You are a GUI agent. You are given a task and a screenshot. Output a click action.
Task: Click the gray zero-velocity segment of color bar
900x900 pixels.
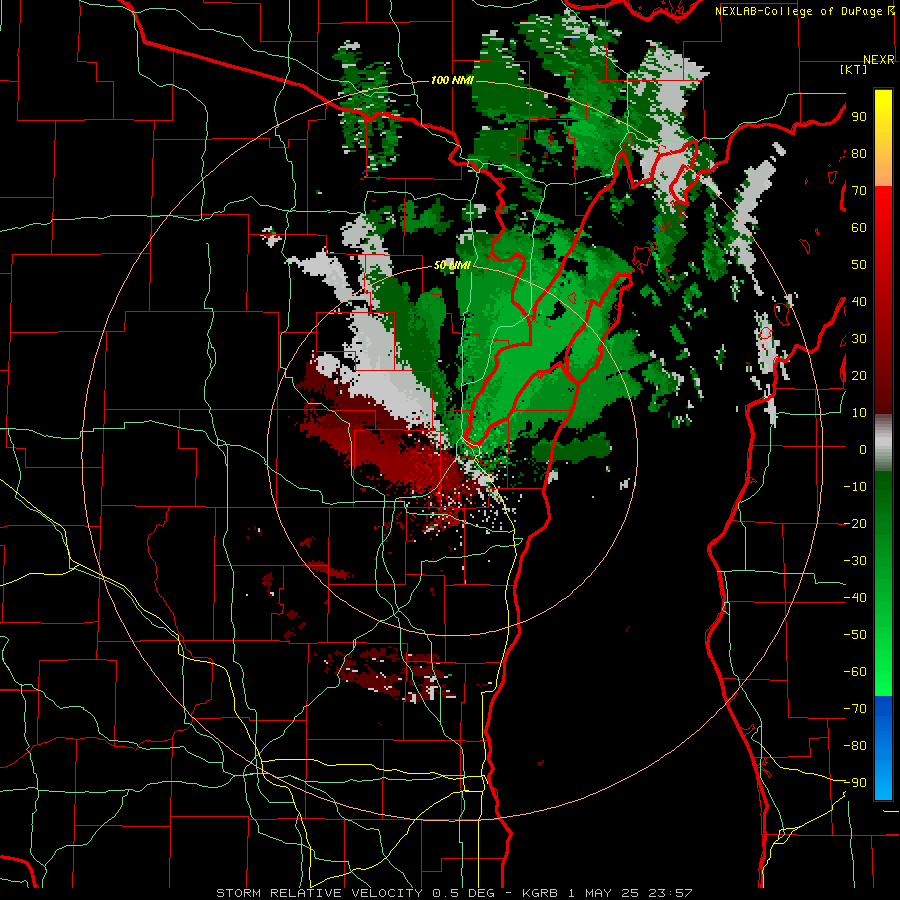[883, 443]
